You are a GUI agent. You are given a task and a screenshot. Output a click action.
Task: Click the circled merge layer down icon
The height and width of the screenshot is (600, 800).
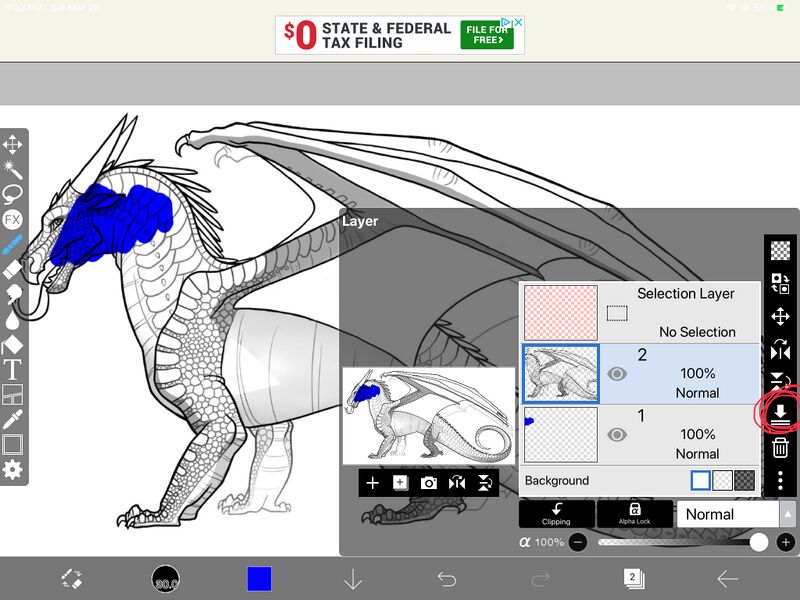tap(780, 413)
